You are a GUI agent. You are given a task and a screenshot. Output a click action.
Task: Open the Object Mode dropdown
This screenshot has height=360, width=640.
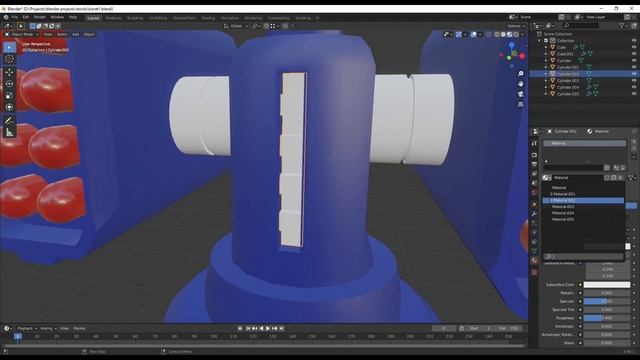coord(22,34)
